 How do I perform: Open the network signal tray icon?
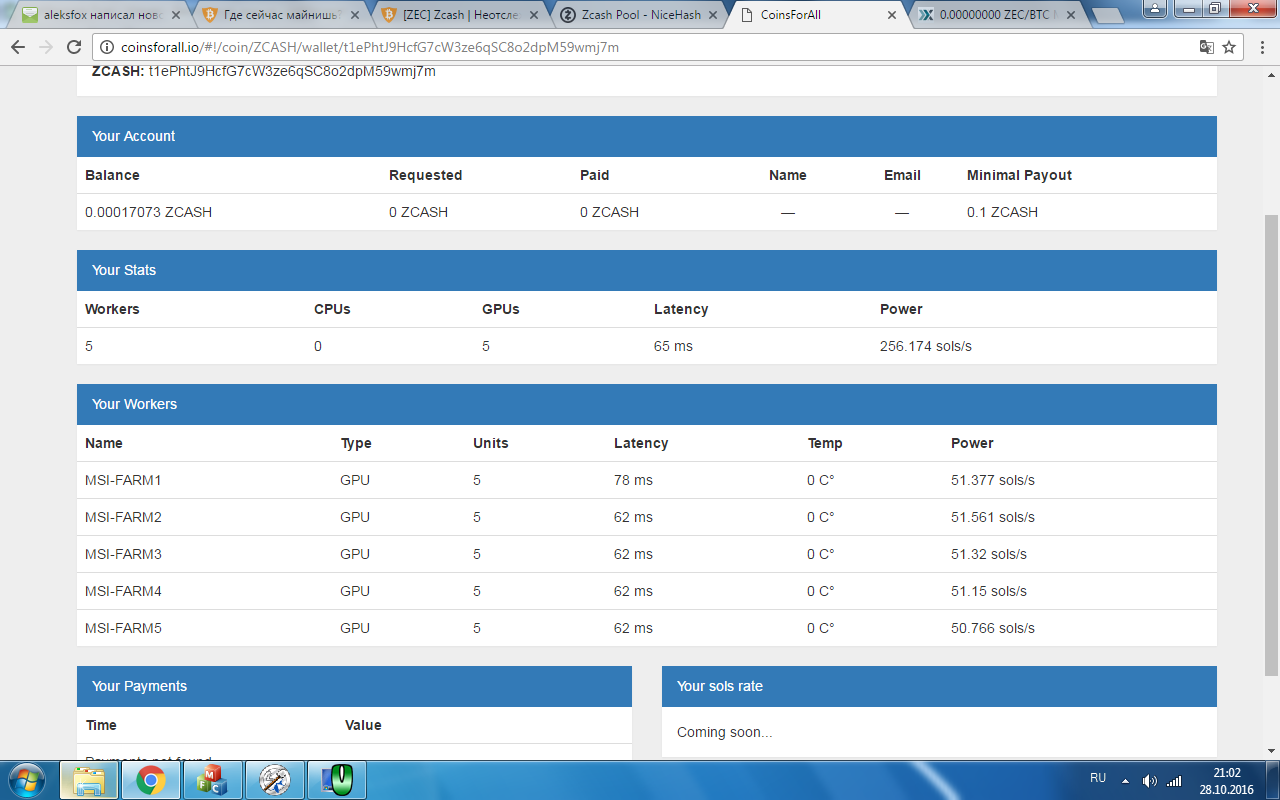coord(1174,780)
